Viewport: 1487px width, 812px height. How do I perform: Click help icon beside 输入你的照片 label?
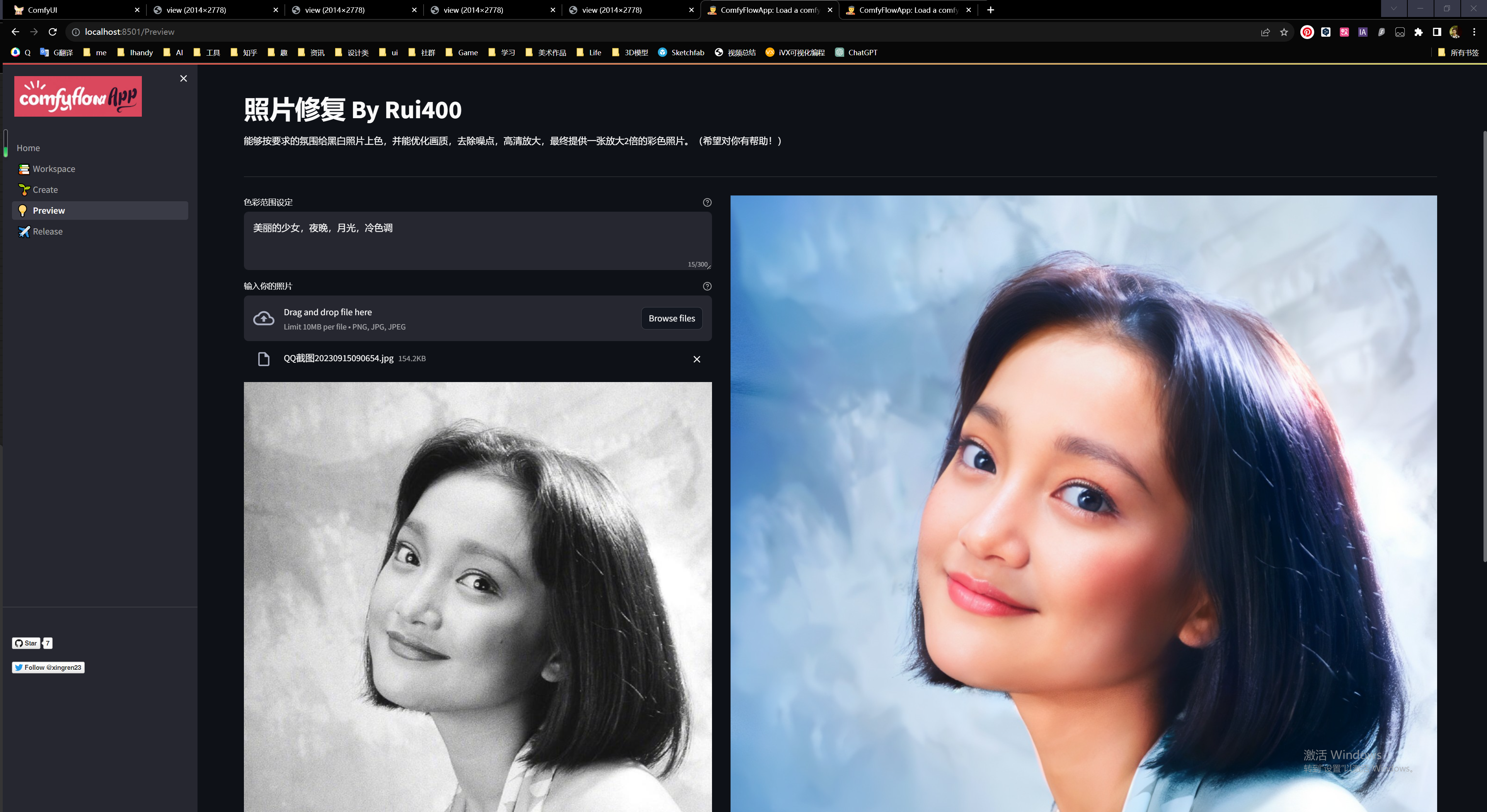707,286
